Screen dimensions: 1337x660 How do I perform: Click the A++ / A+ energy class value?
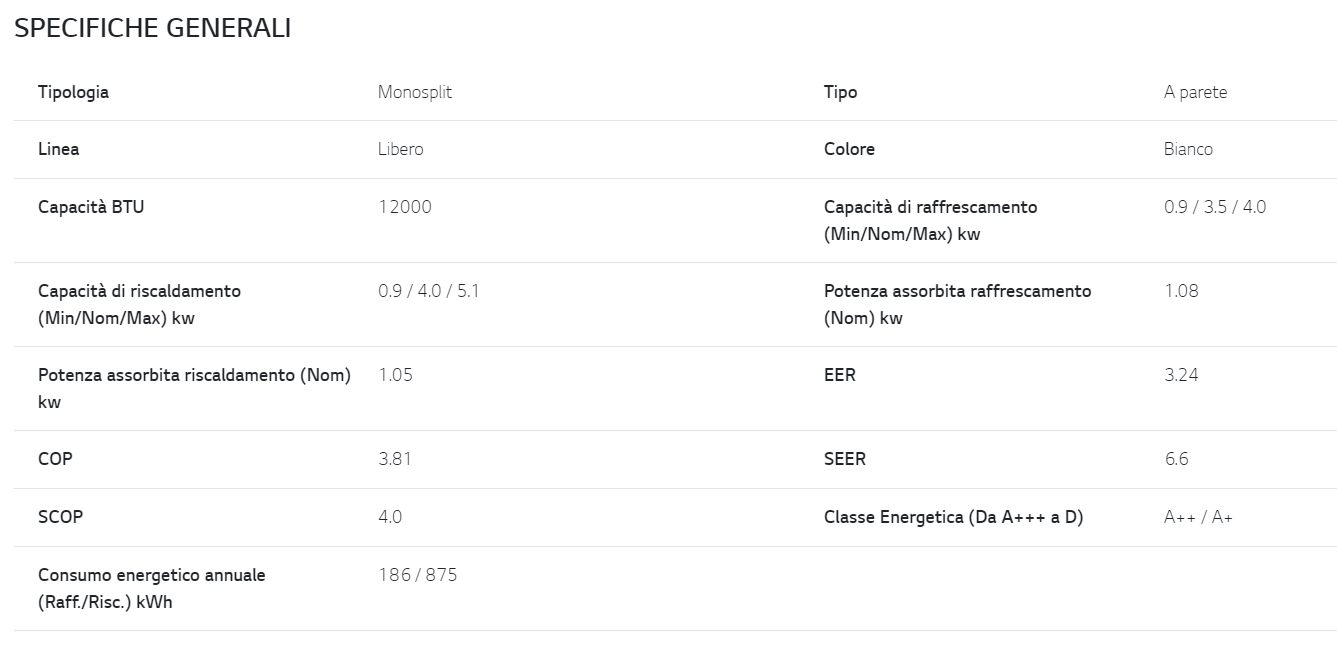pyautogui.click(x=1198, y=517)
